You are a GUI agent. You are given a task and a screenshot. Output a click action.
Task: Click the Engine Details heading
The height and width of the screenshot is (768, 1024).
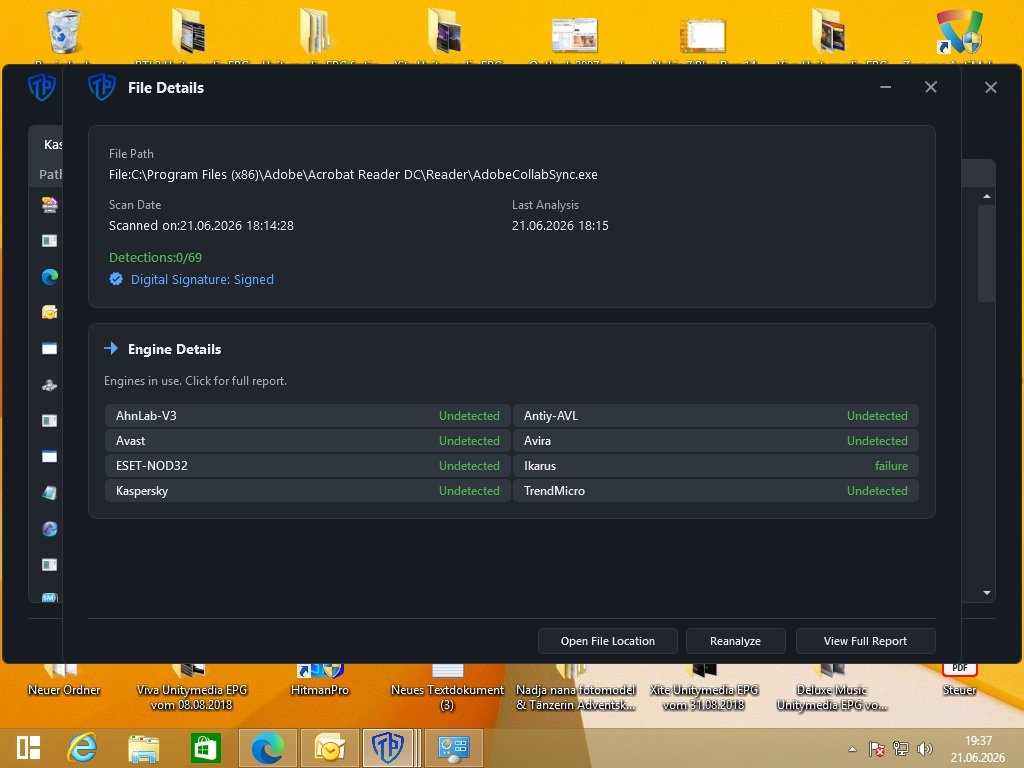174,349
